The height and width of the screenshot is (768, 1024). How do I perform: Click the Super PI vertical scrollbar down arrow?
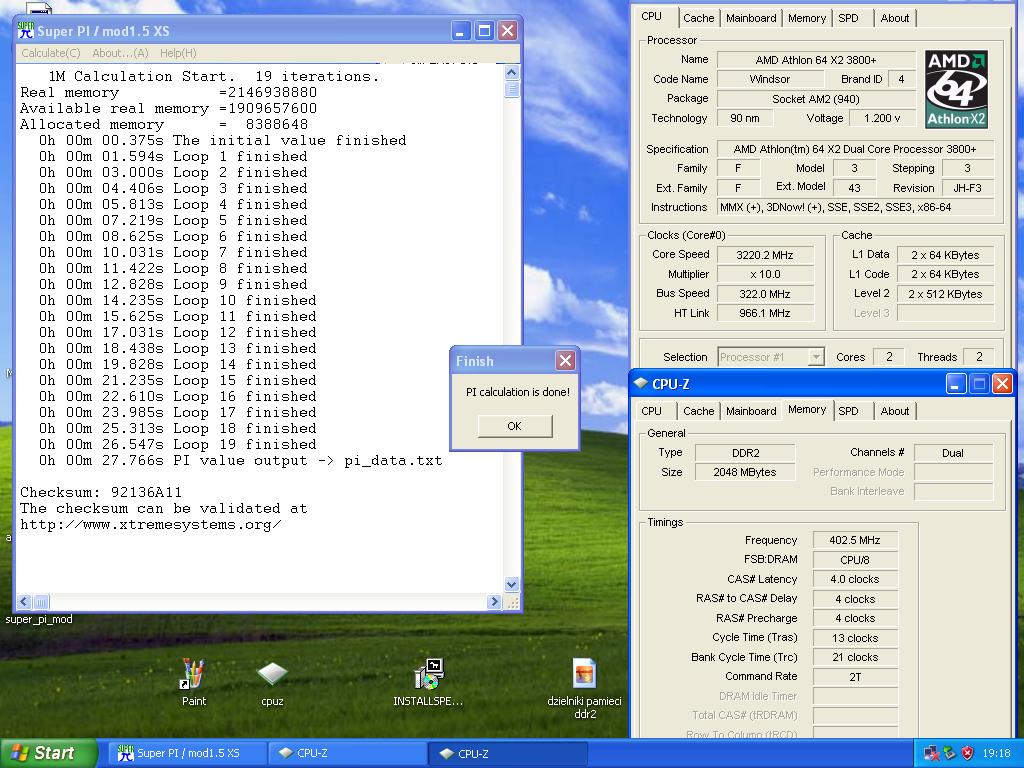tap(511, 584)
